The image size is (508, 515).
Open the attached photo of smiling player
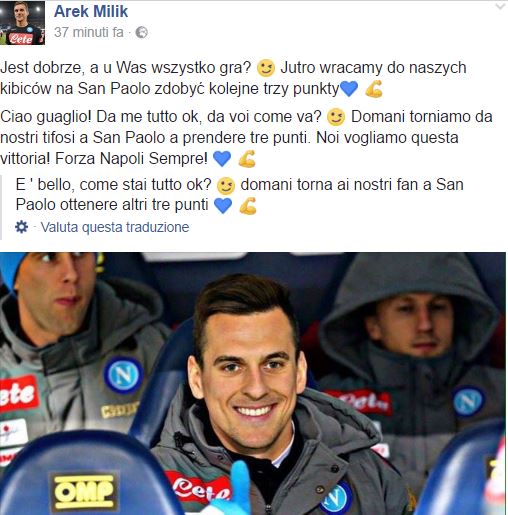(253, 383)
